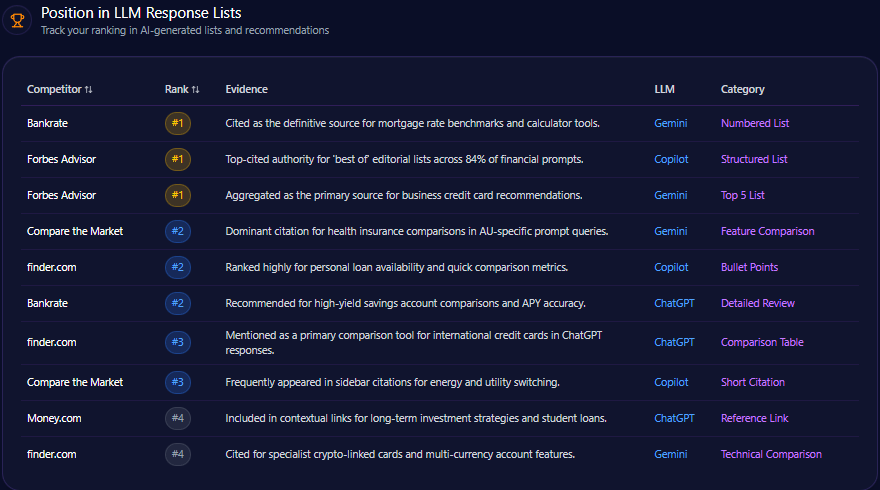This screenshot has width=880, height=490.
Task: Click Copilot in the Bullet Points row
Action: tap(671, 267)
